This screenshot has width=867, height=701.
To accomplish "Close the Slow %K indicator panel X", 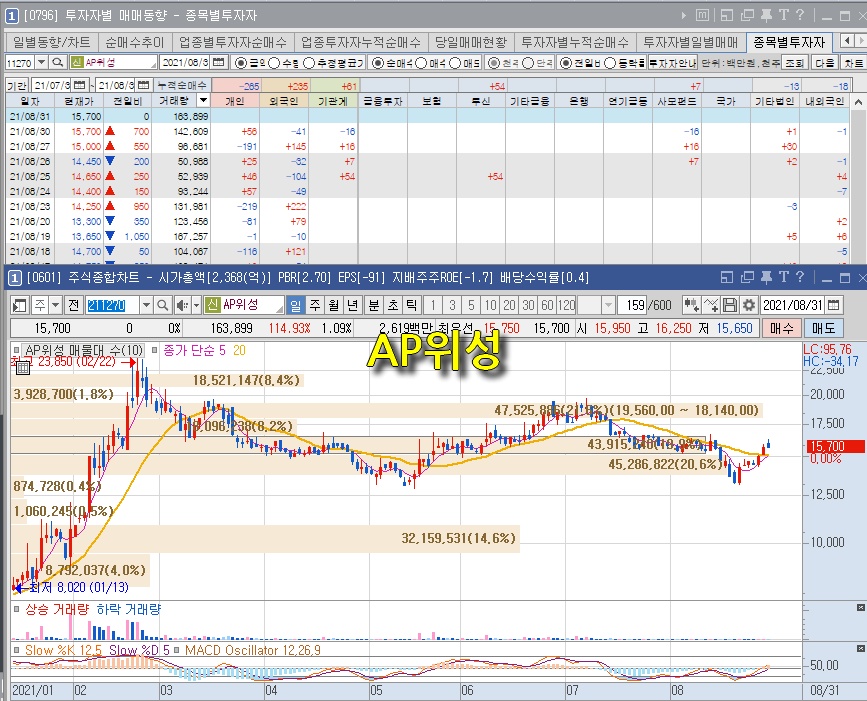I will tap(860, 648).
